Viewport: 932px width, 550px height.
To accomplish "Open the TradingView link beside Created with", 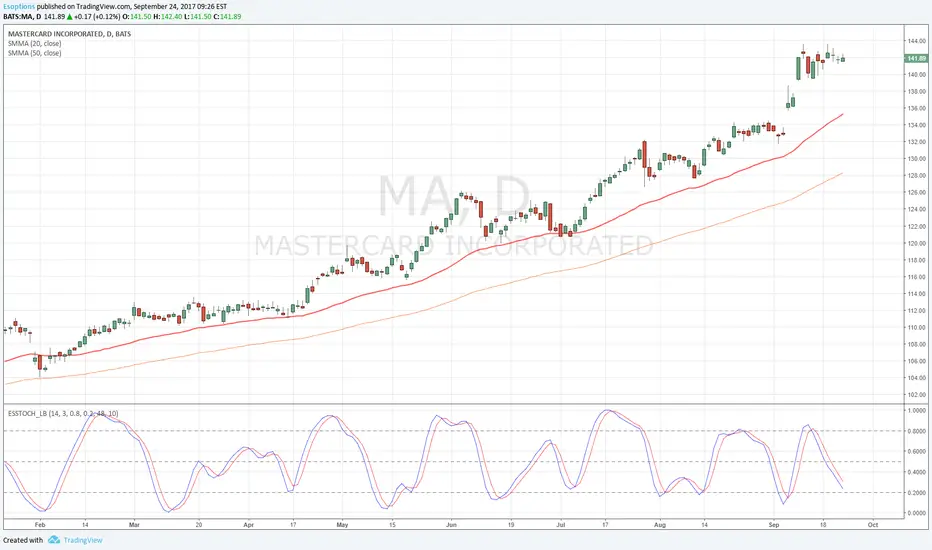I will pos(83,540).
